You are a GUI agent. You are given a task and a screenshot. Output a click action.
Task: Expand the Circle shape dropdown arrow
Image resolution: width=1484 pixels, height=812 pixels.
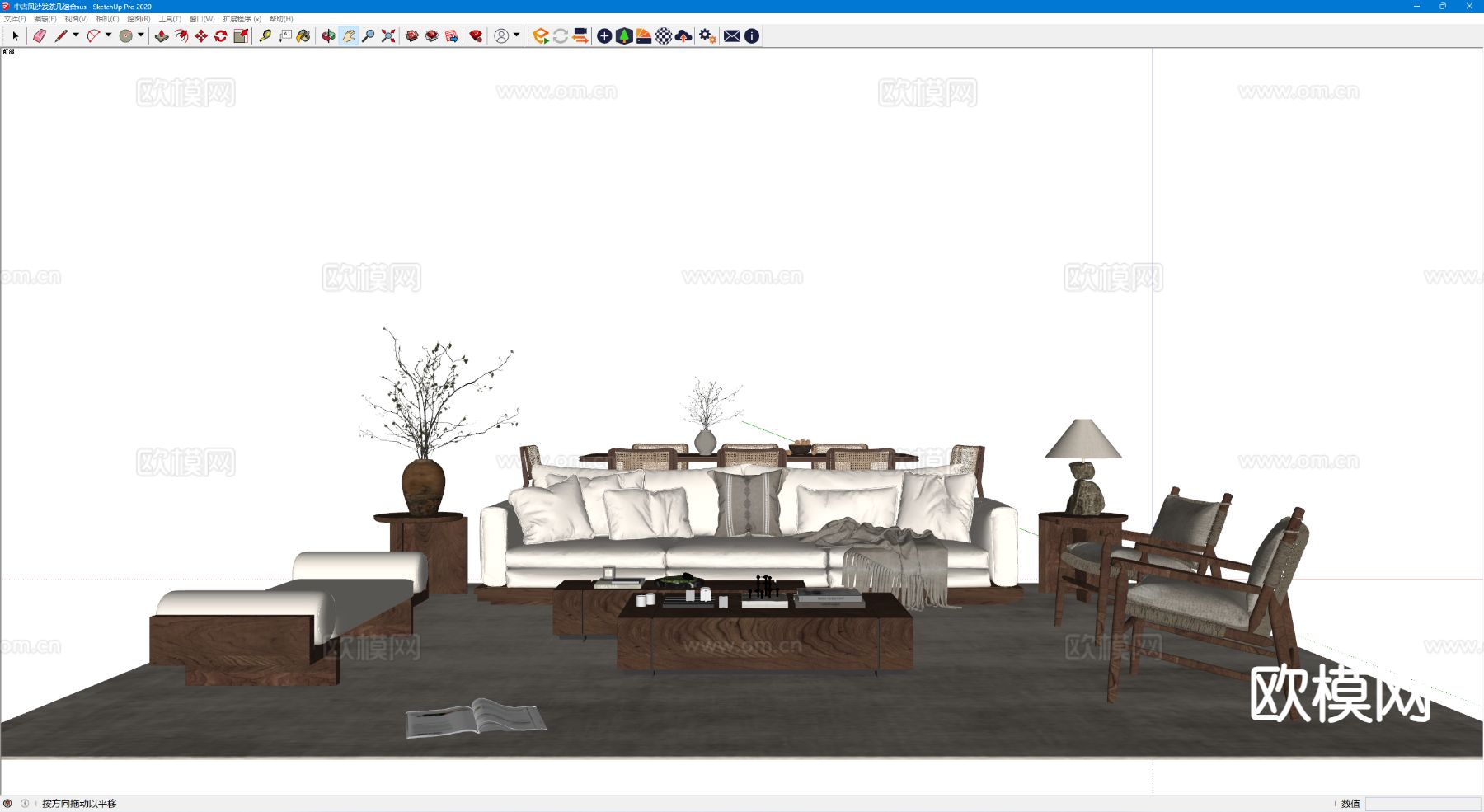pyautogui.click(x=141, y=35)
